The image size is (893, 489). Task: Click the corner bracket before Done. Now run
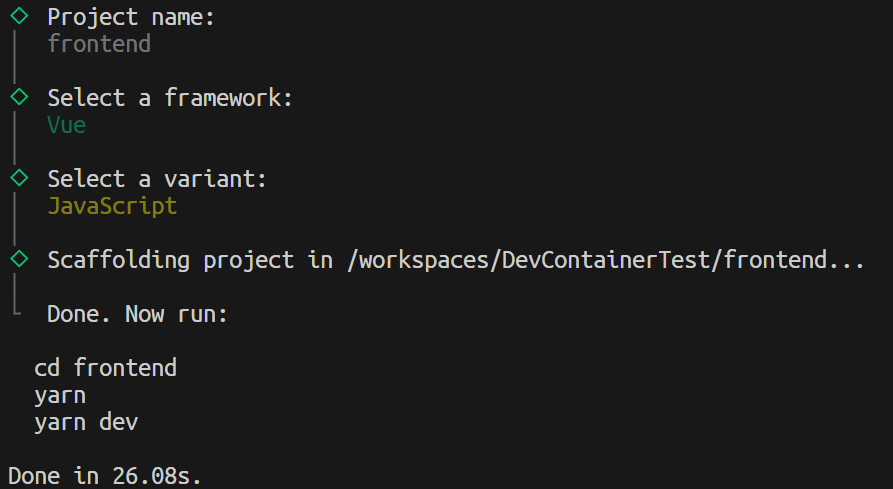18,310
